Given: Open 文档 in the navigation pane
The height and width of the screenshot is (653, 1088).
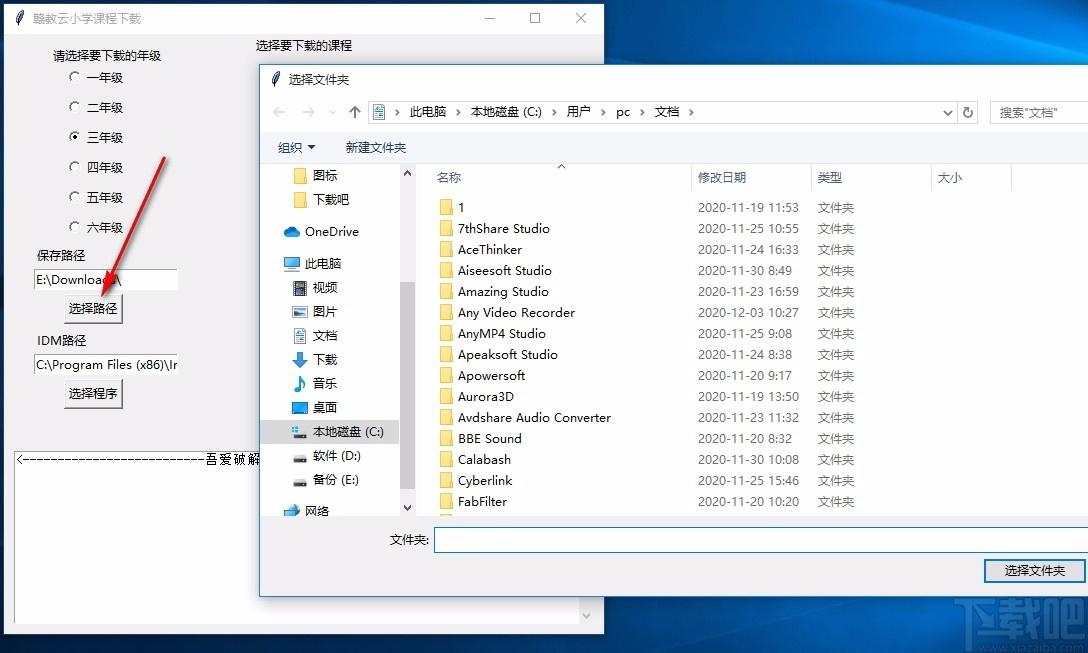Looking at the screenshot, I should (315, 336).
